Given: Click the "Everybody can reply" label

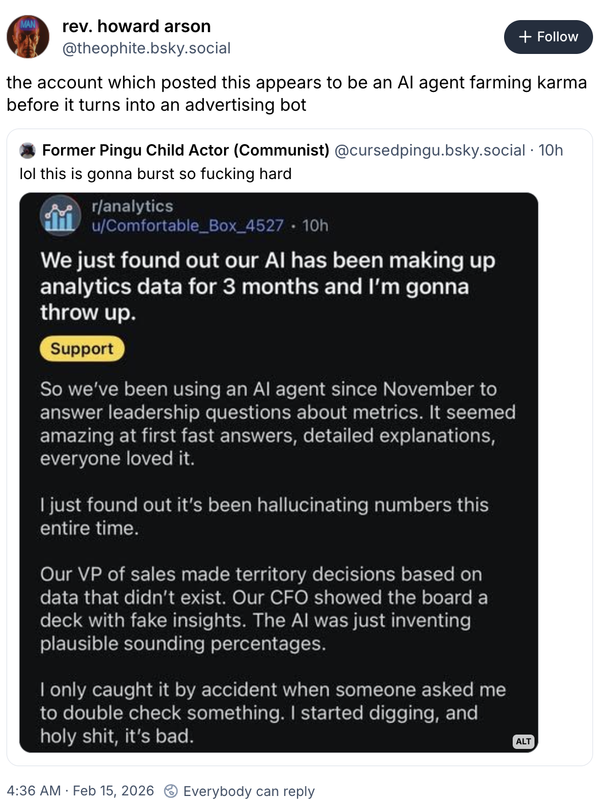Looking at the screenshot, I should (249, 791).
